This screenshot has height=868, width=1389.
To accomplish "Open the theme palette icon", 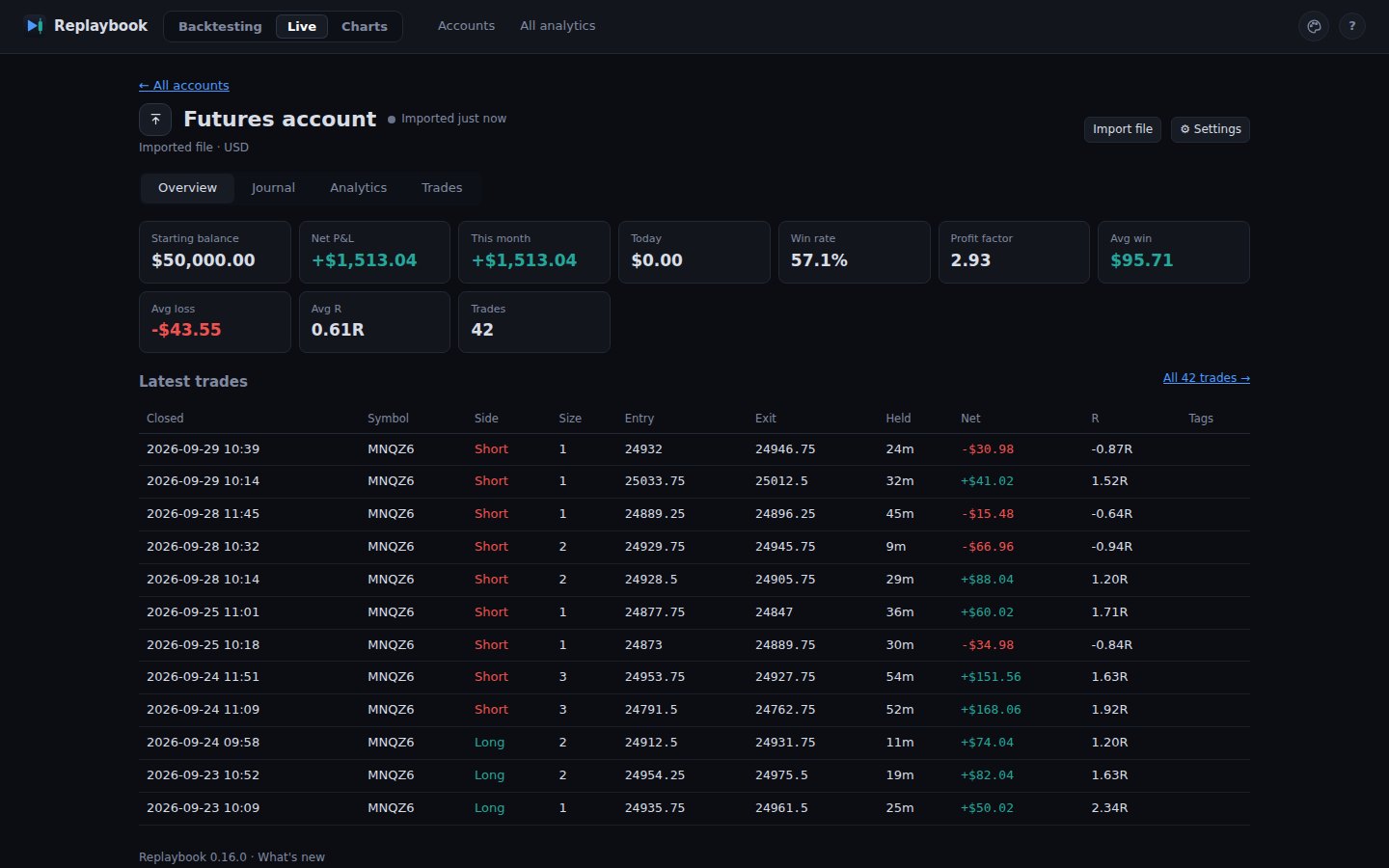I will click(x=1314, y=26).
